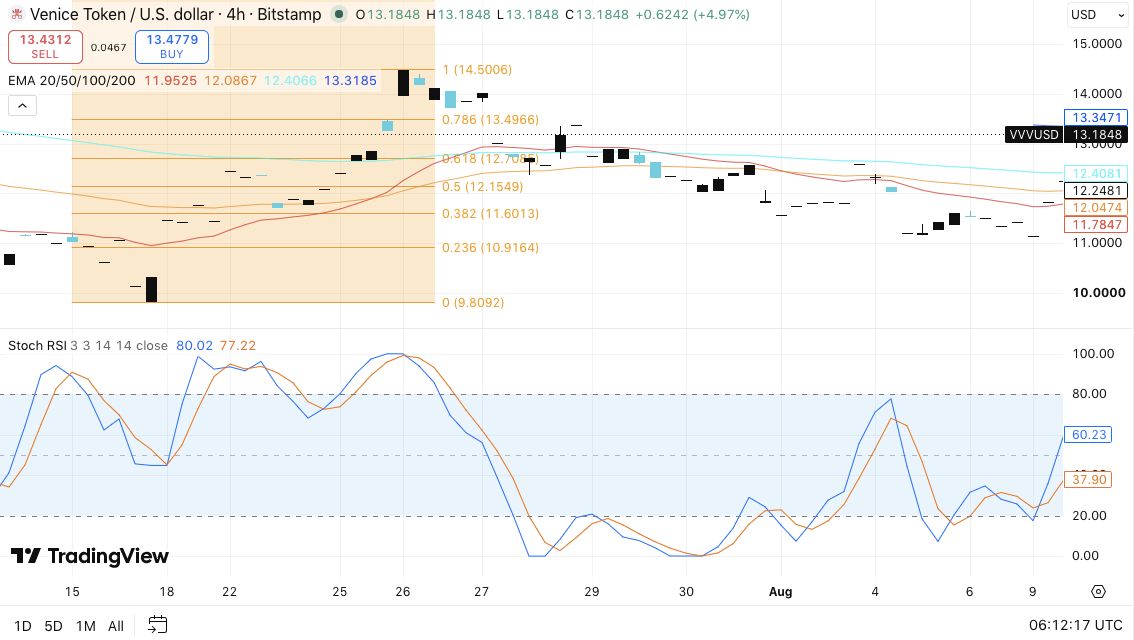Click the VVVUSD price label 13.1848
Screen dimensions: 1134x640
[x=1066, y=135]
